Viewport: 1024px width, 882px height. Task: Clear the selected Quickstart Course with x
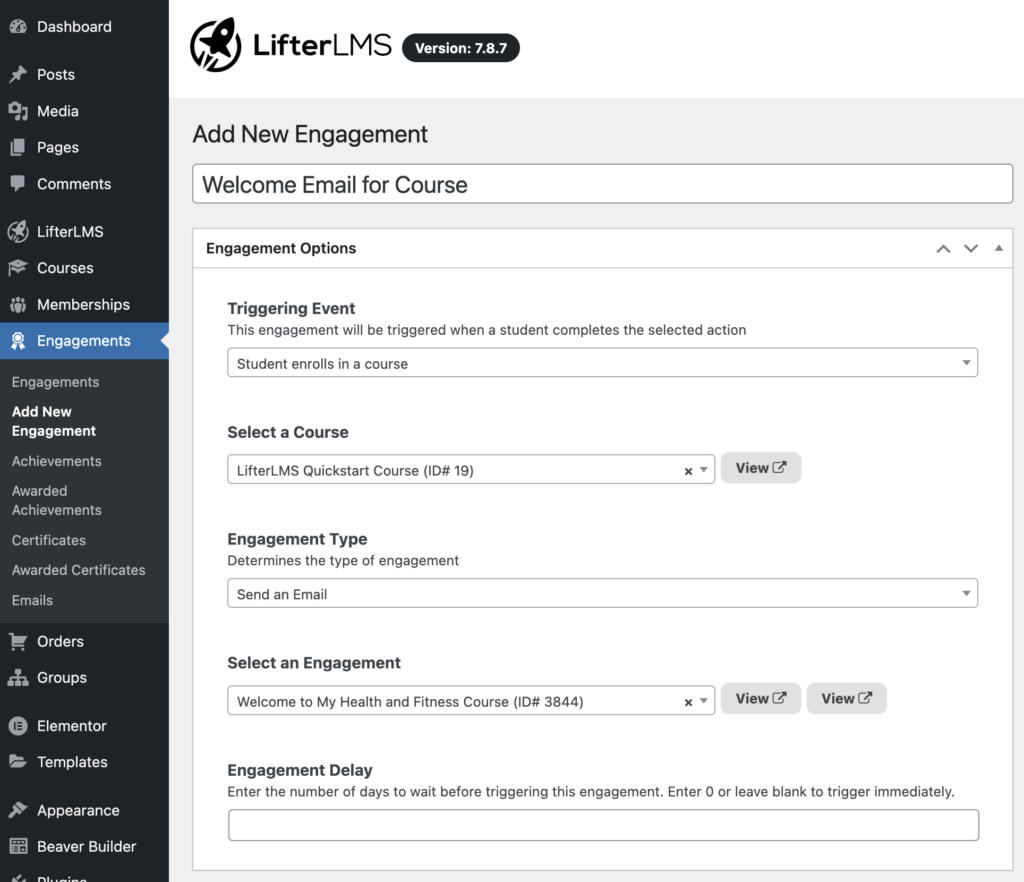pos(688,471)
